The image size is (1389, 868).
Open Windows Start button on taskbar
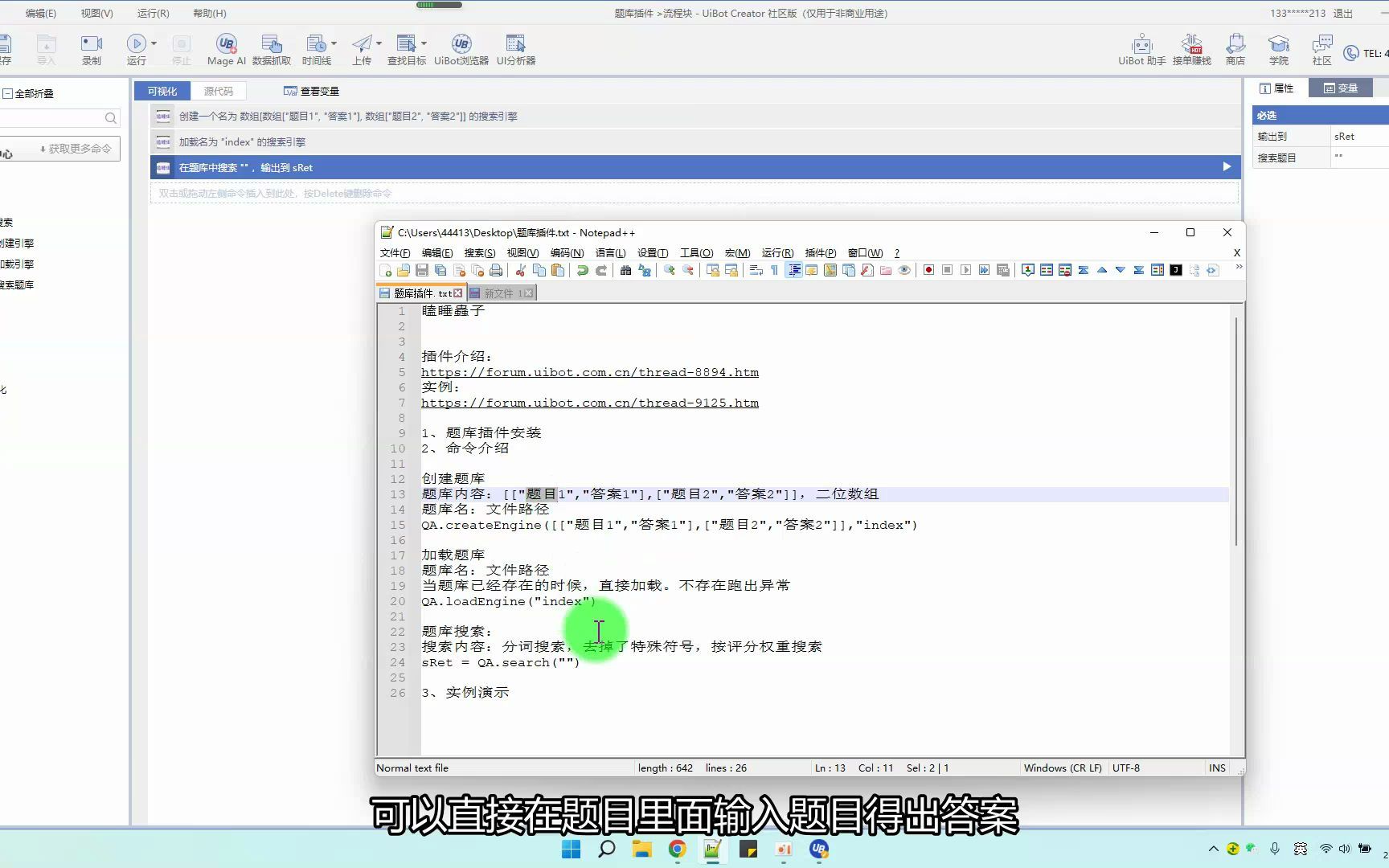572,849
